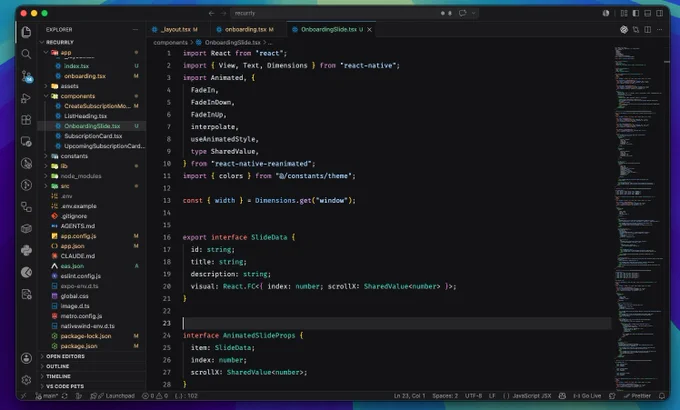This screenshot has height=410, width=680.
Task: Open the Search view in activity bar
Action: [26, 54]
